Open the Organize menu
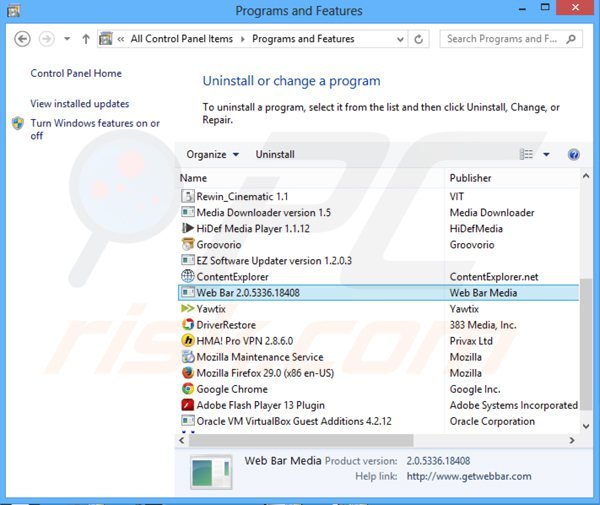The height and width of the screenshot is (505, 600). [x=212, y=155]
